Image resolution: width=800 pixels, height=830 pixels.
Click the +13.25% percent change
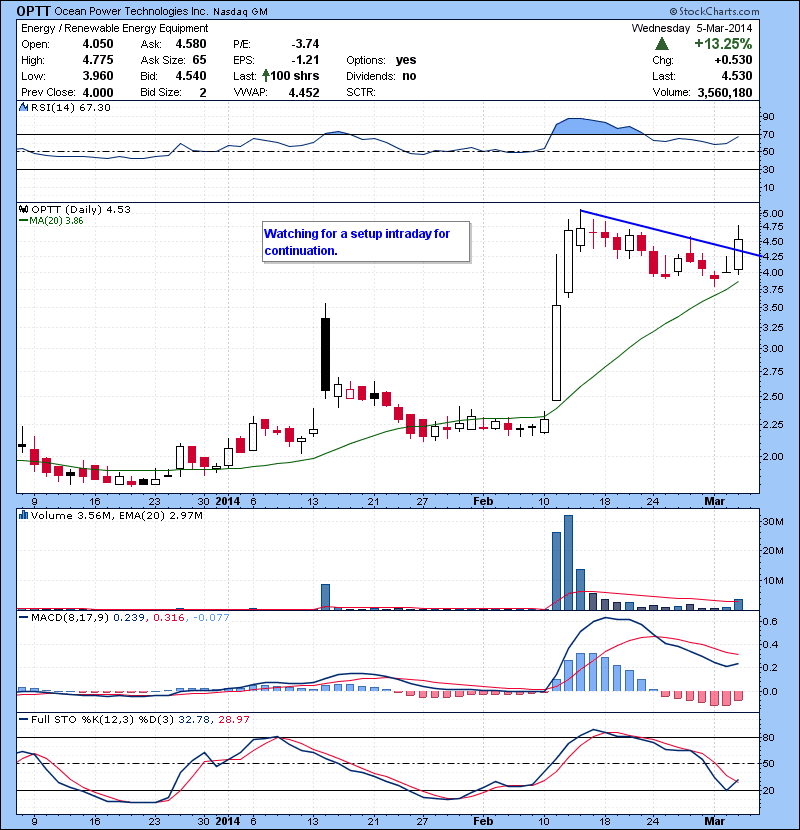click(723, 43)
